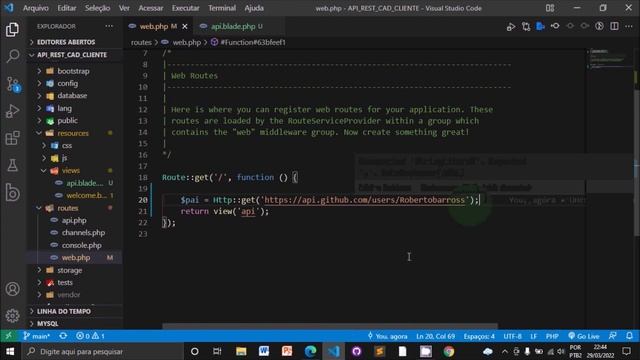Open the Arquivo menu
The width and height of the screenshot is (640, 360).
[x=36, y=8]
